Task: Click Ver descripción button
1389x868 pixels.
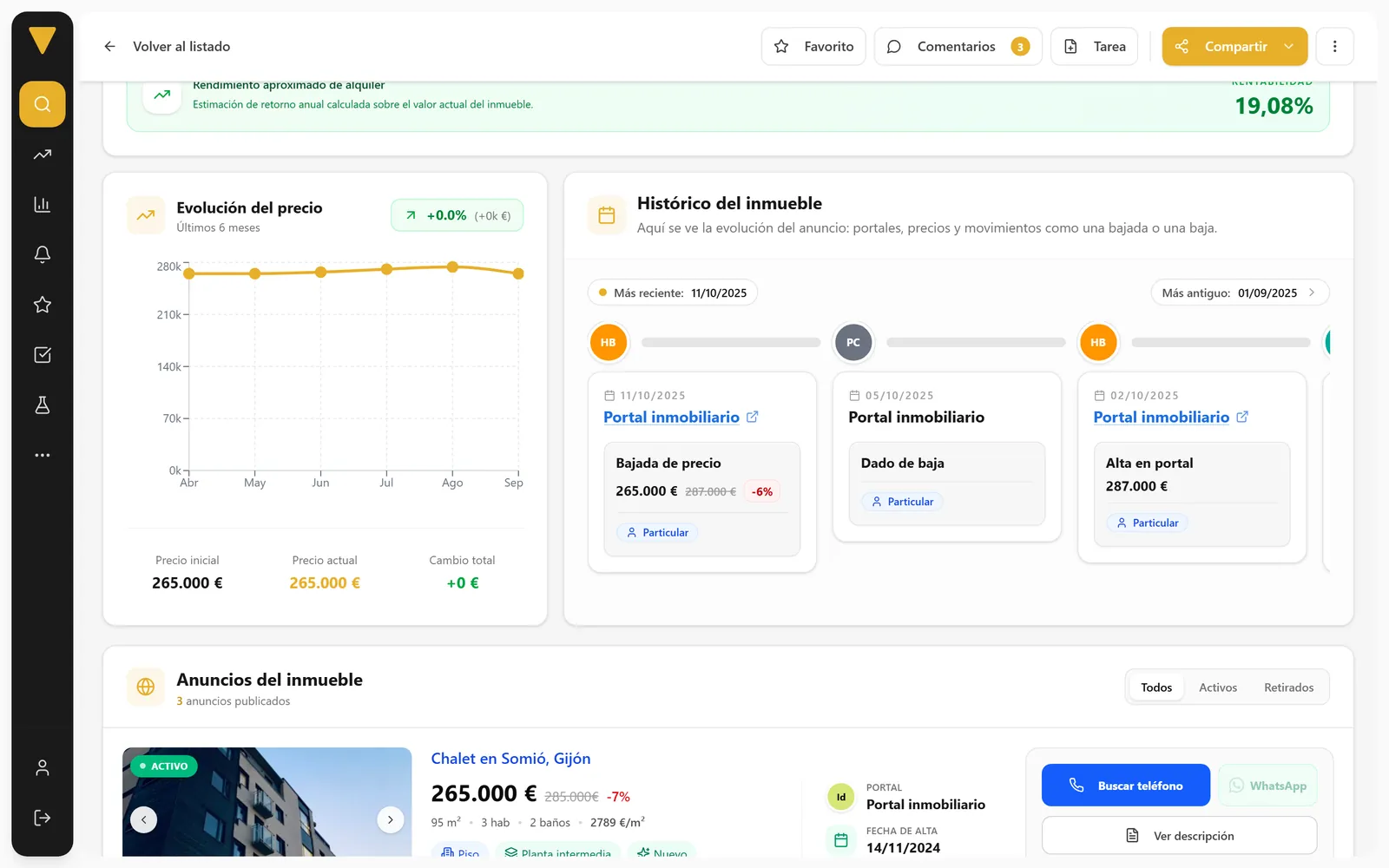Action: tap(1179, 836)
